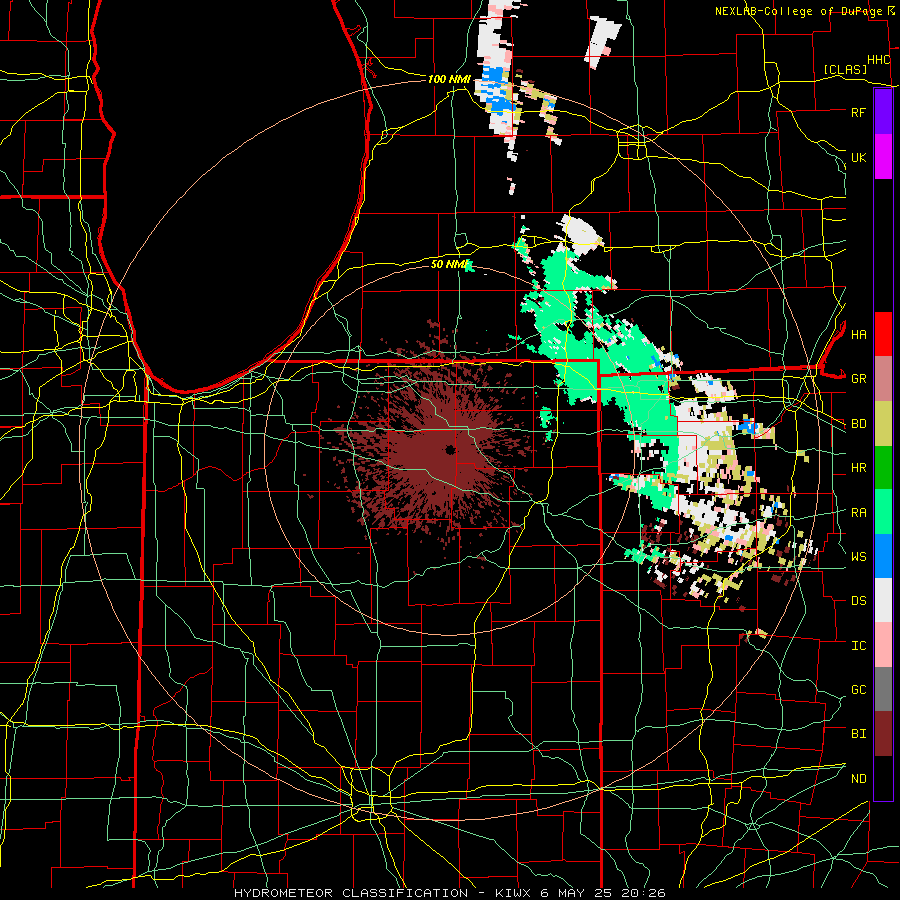Click the RF label in legend

click(x=858, y=112)
